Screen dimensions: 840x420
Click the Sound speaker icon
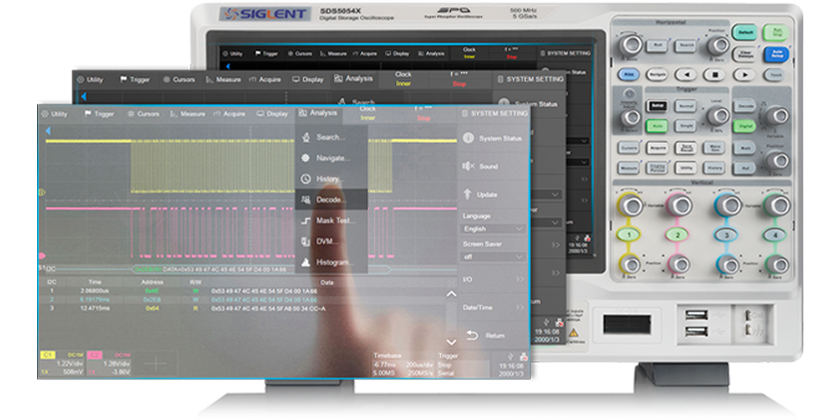(x=467, y=166)
